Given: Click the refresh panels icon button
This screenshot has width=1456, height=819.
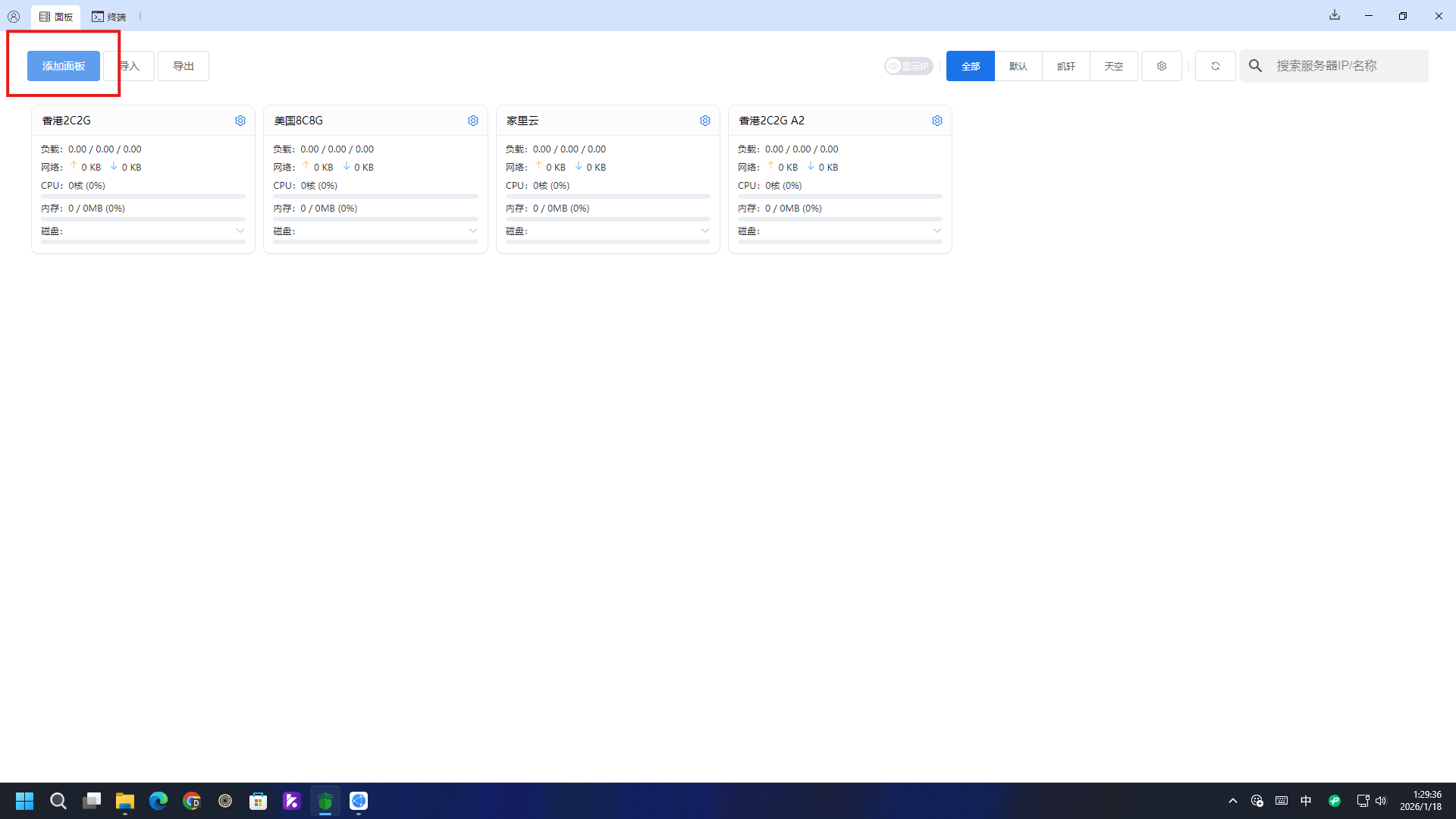Looking at the screenshot, I should 1216,66.
